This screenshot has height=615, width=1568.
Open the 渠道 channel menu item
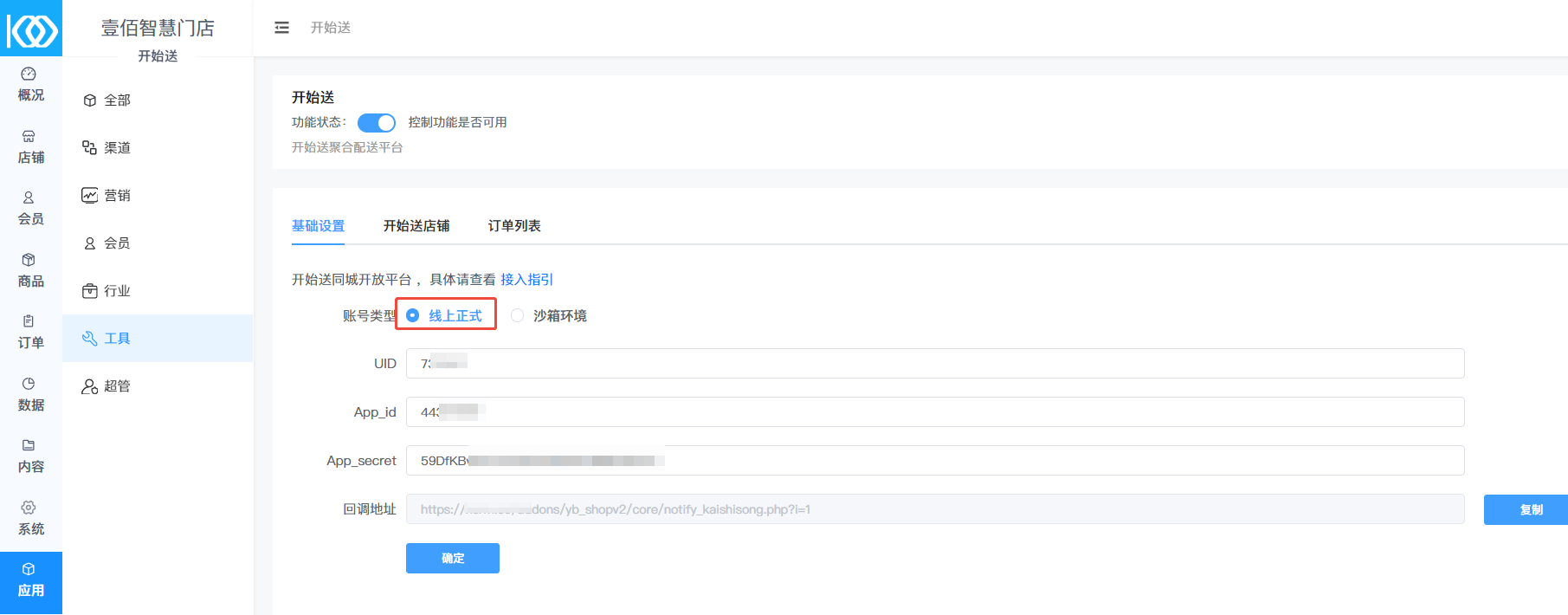point(117,148)
